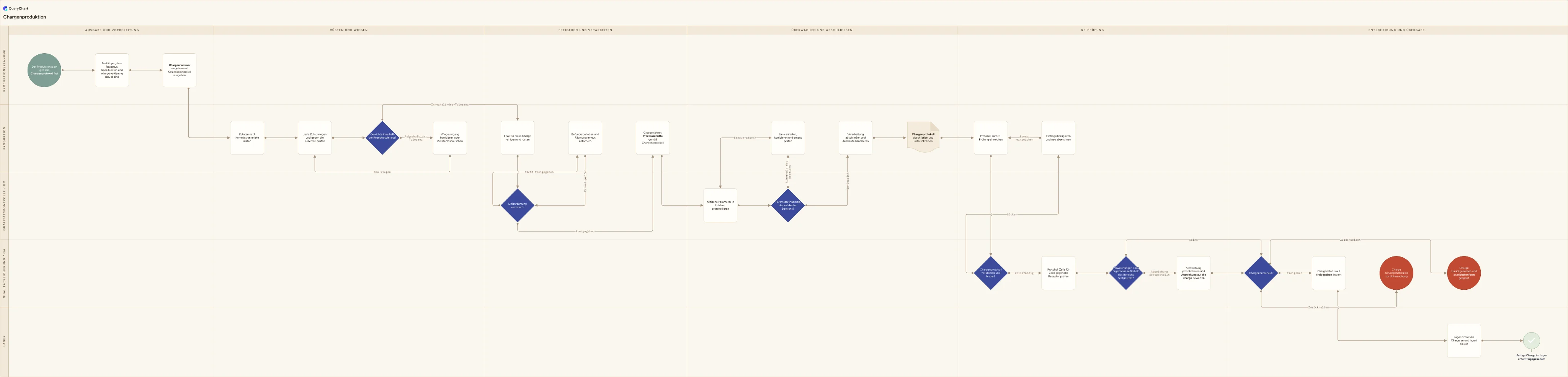
Task: Click the red 'Charge zurückgehalten' circle
Action: 1396,273
